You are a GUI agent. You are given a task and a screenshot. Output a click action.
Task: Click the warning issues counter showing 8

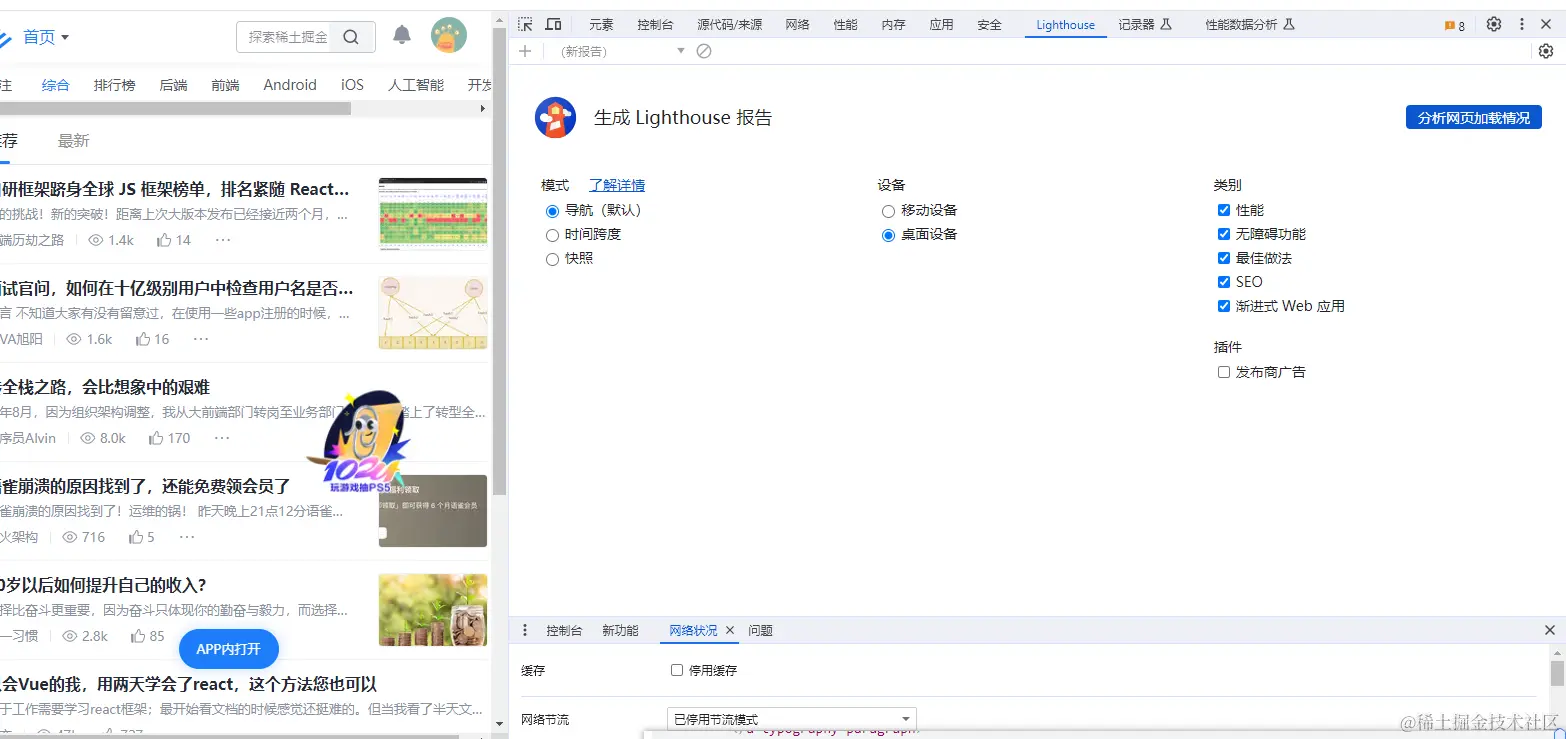point(1455,26)
